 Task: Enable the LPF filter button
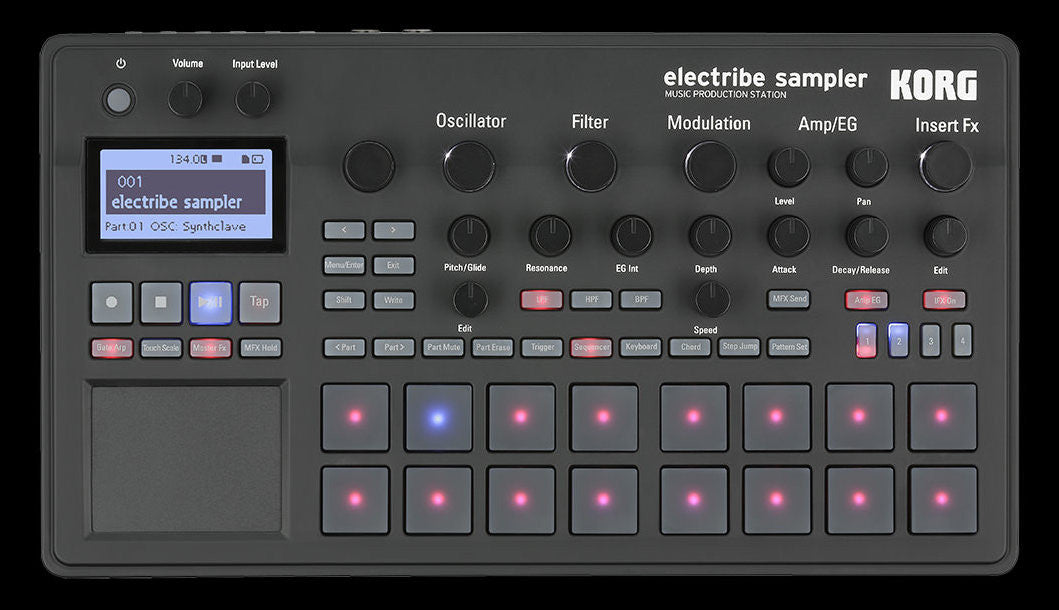[542, 299]
